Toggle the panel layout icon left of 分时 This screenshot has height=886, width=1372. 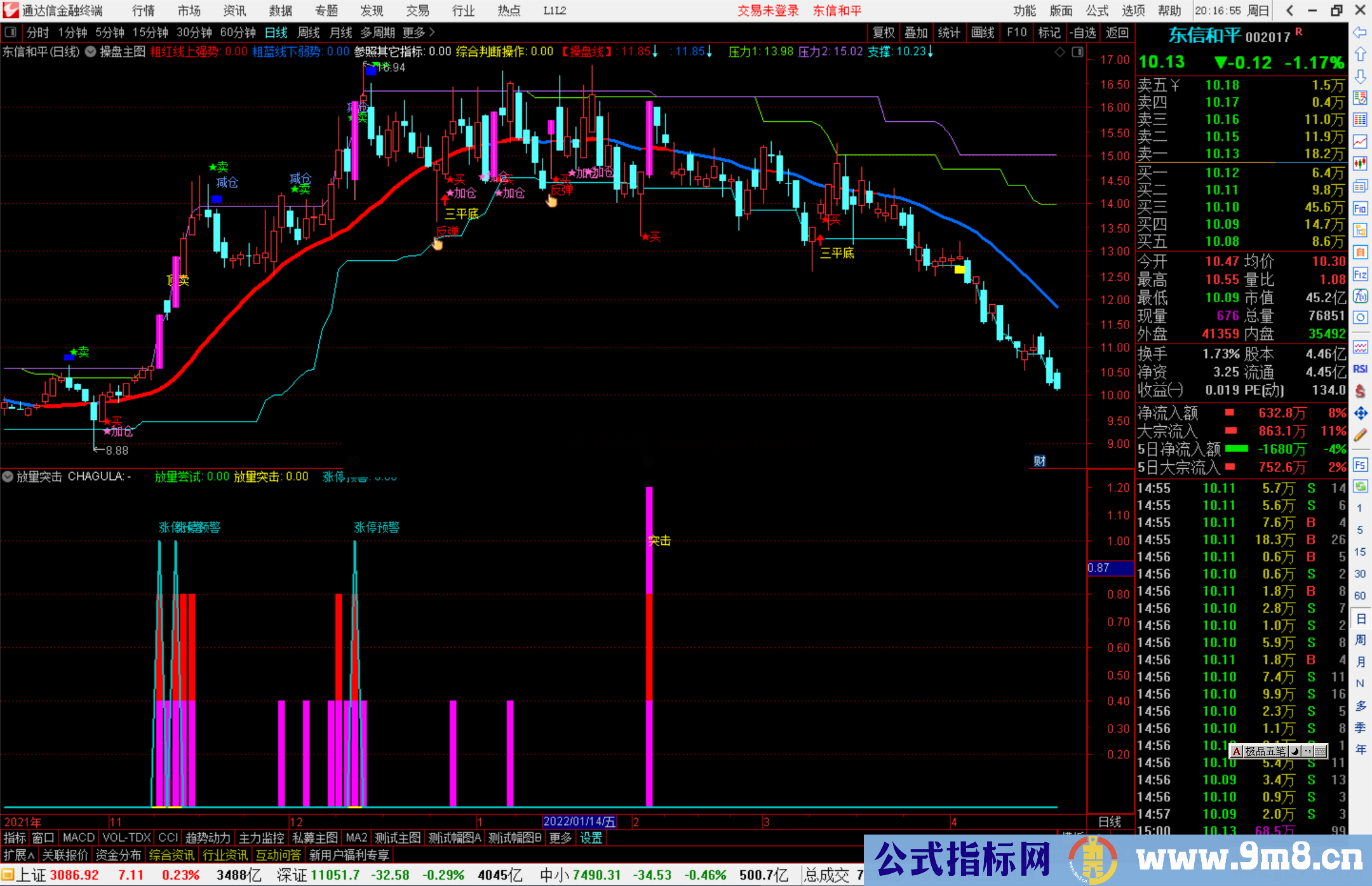pyautogui.click(x=11, y=32)
